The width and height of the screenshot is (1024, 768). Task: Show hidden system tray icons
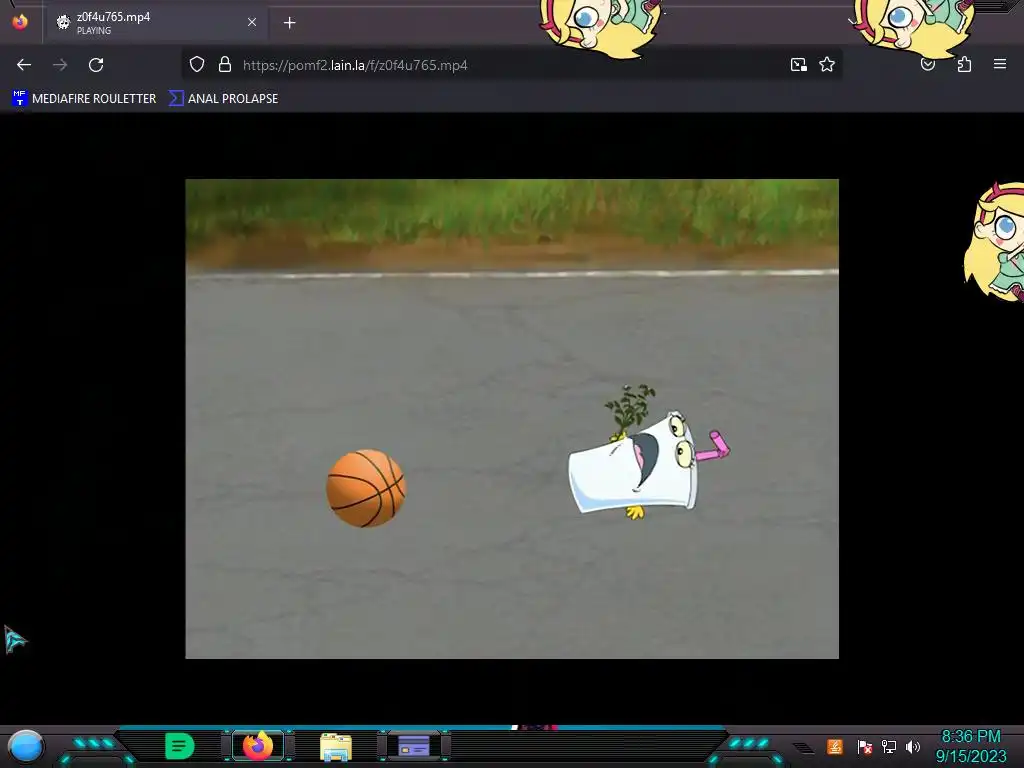point(804,747)
